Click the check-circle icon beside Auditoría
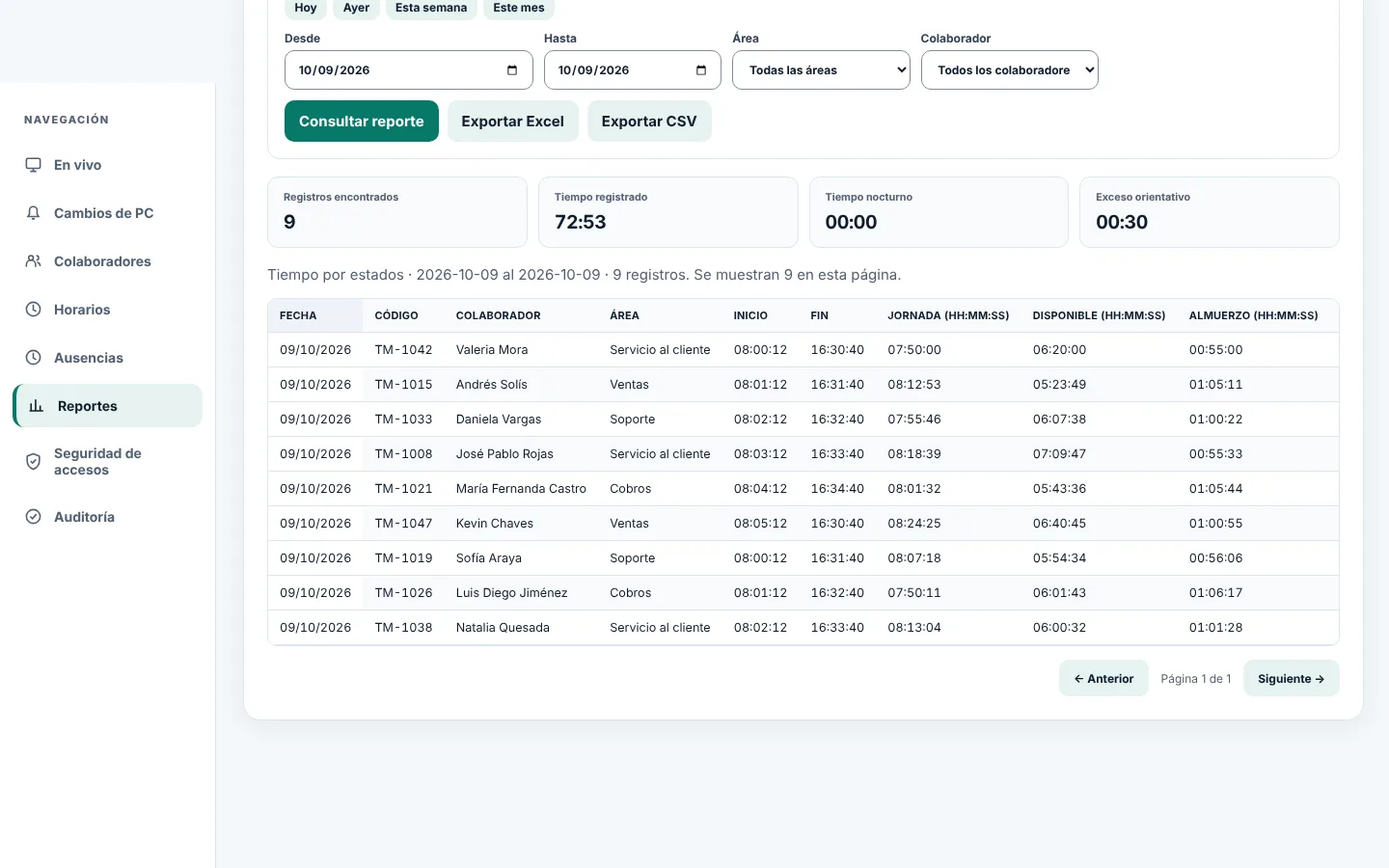The image size is (1389, 868). [x=34, y=517]
